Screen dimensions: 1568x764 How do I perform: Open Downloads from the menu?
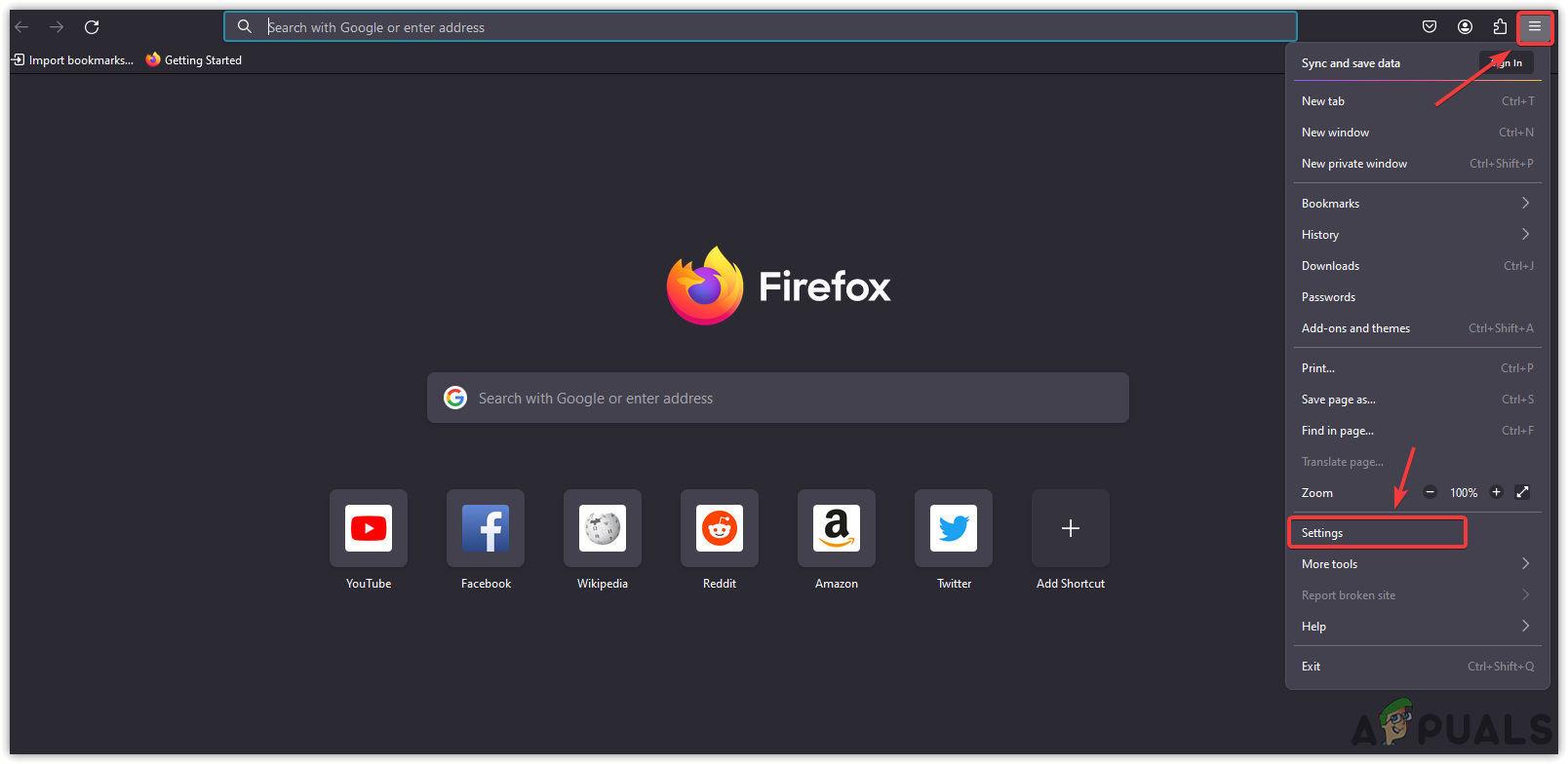click(1418, 266)
